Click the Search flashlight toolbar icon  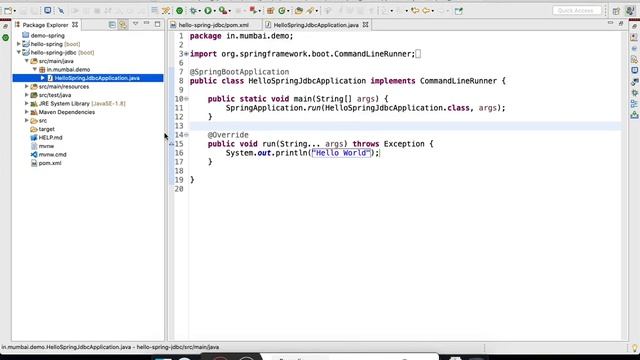(x=311, y=11)
